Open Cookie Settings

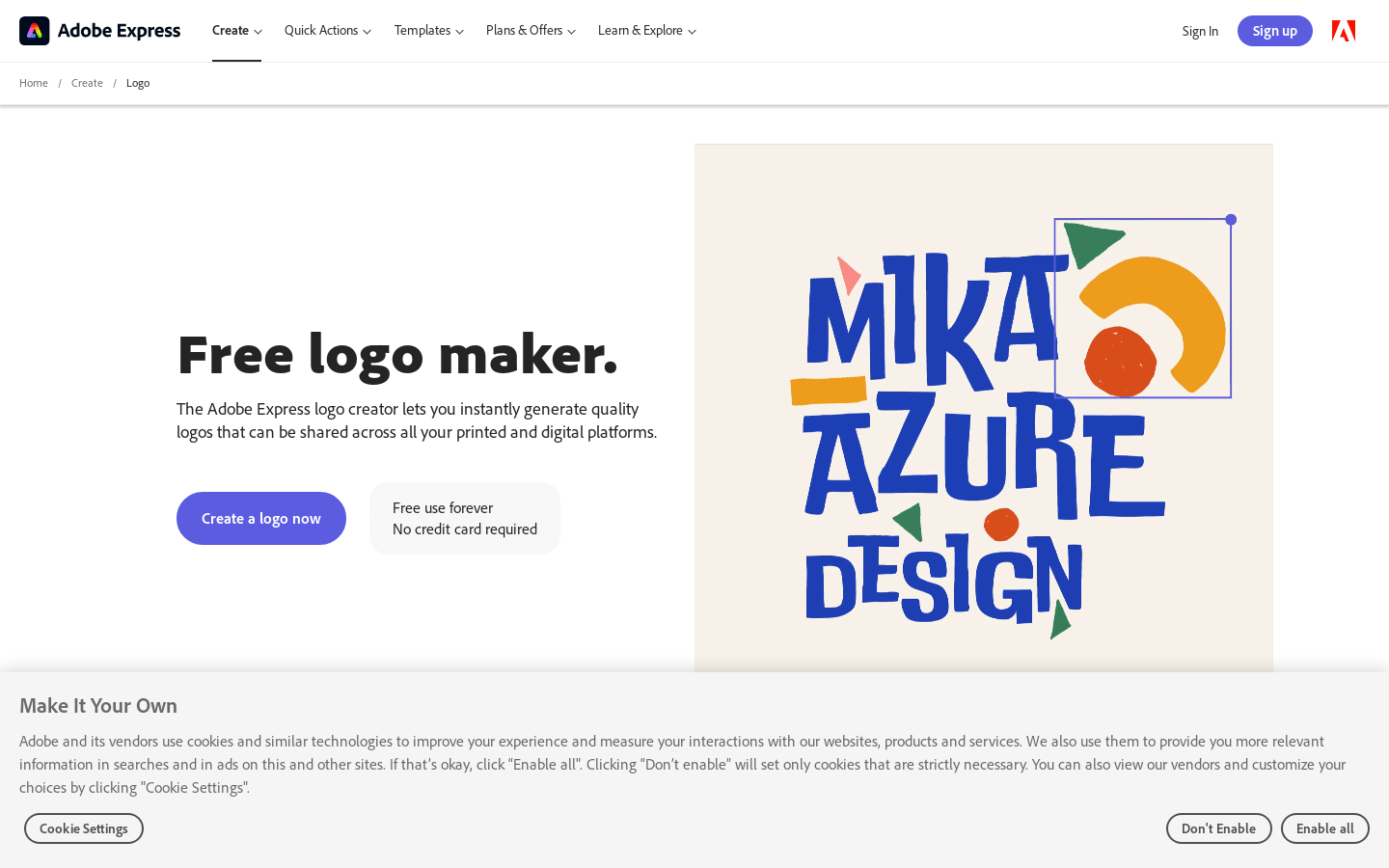(84, 828)
